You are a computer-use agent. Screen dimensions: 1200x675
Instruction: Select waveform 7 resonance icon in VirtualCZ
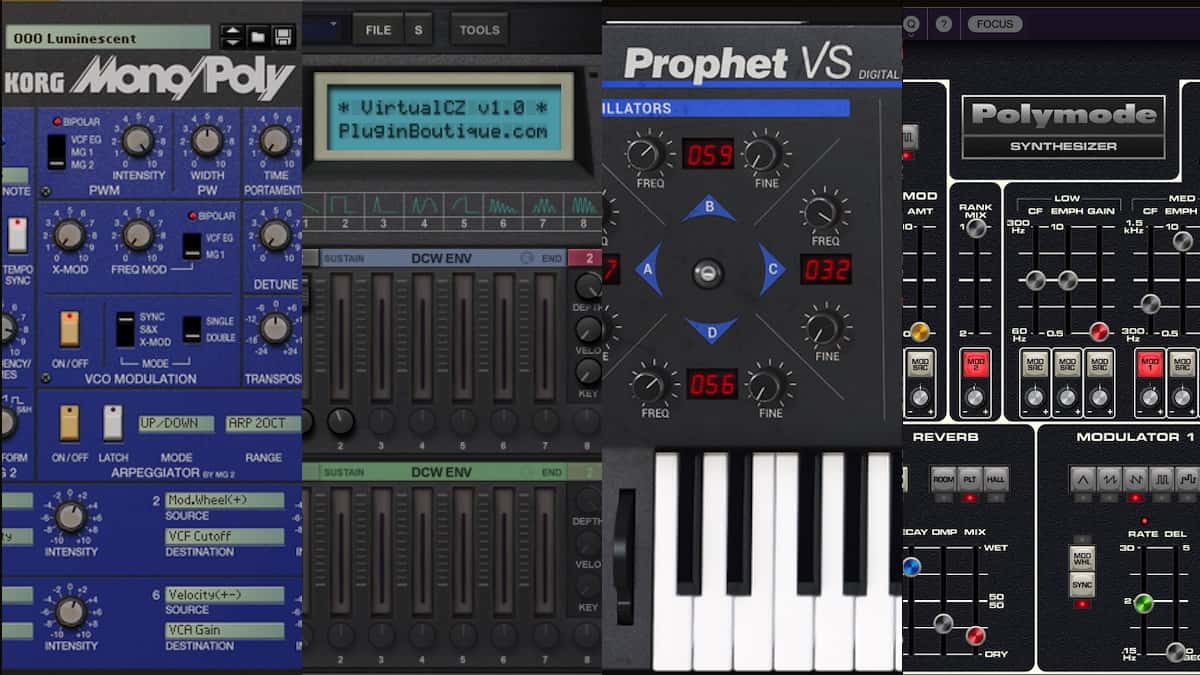[543, 205]
